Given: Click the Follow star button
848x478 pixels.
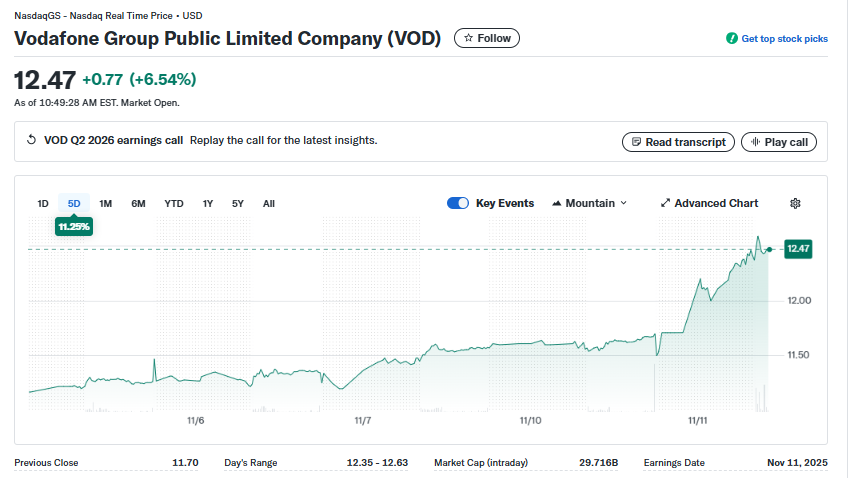Looking at the screenshot, I should pyautogui.click(x=487, y=38).
